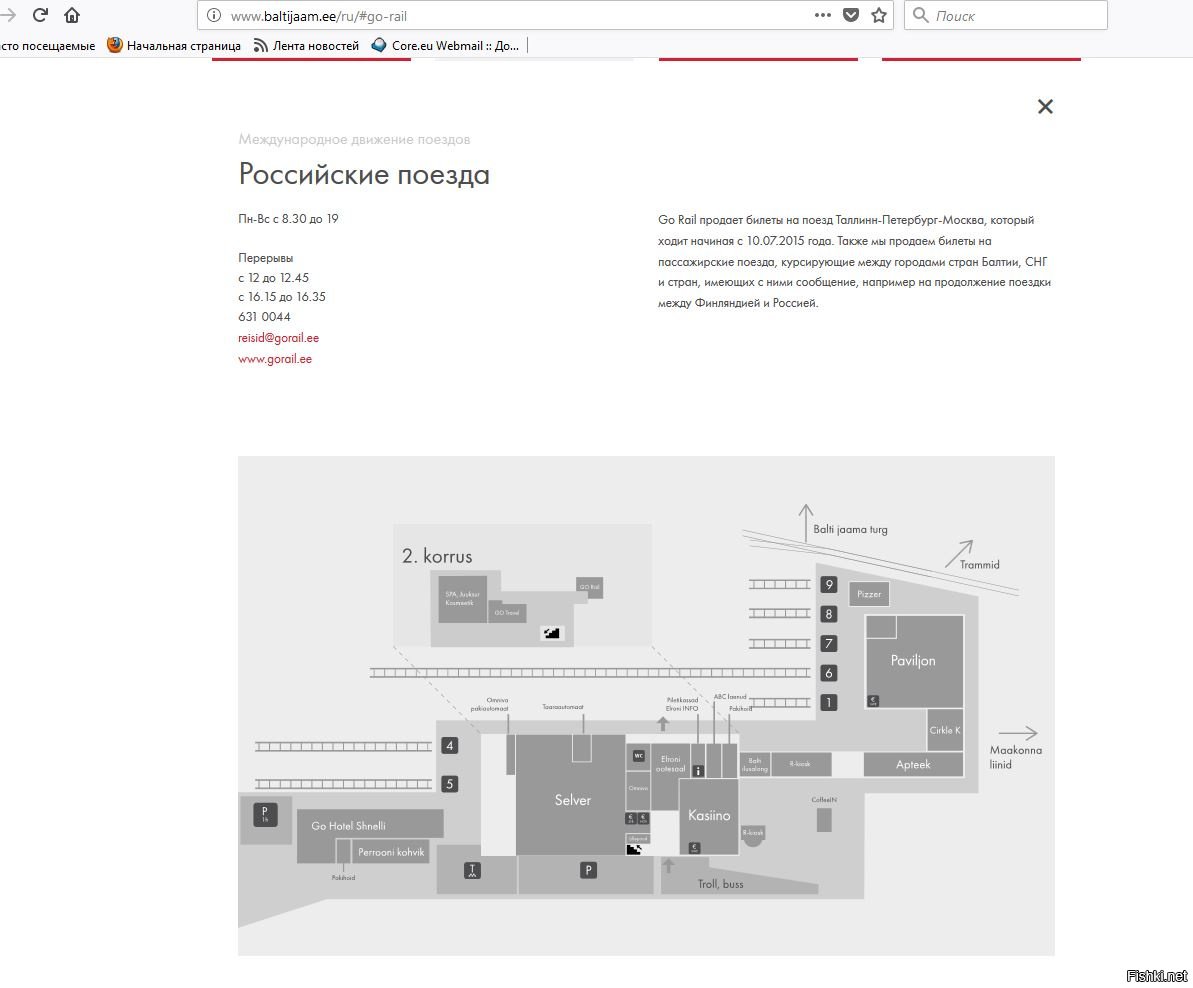Click the ATM icon inside Kasiino
This screenshot has height=988, width=1193.
click(x=694, y=847)
